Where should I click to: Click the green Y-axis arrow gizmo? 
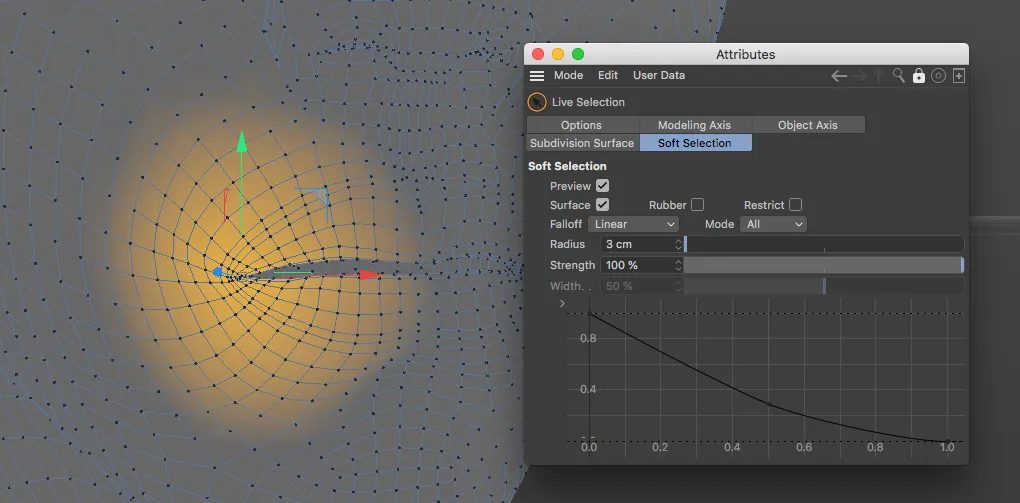pos(241,143)
